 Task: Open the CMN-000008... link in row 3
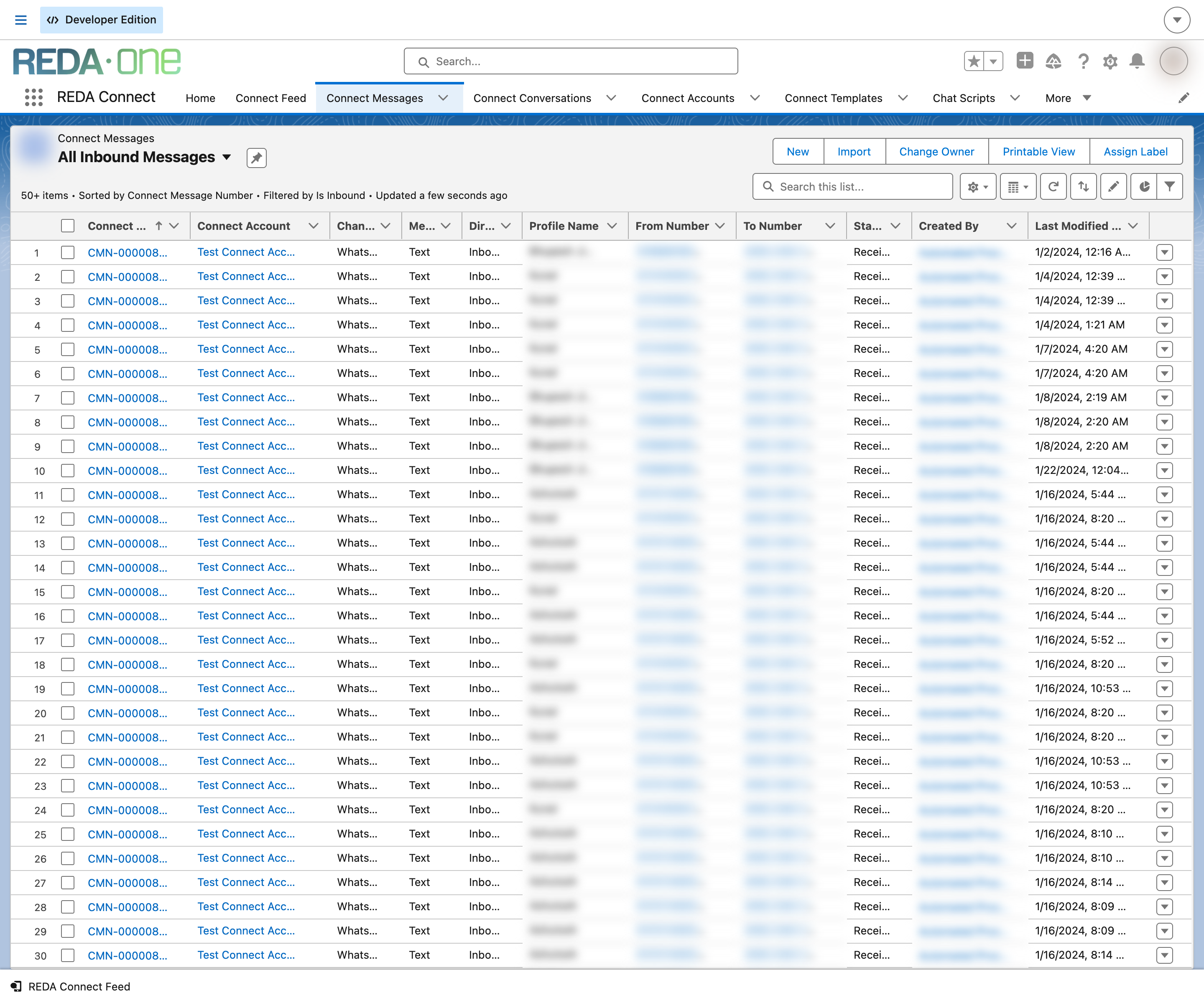click(x=127, y=301)
